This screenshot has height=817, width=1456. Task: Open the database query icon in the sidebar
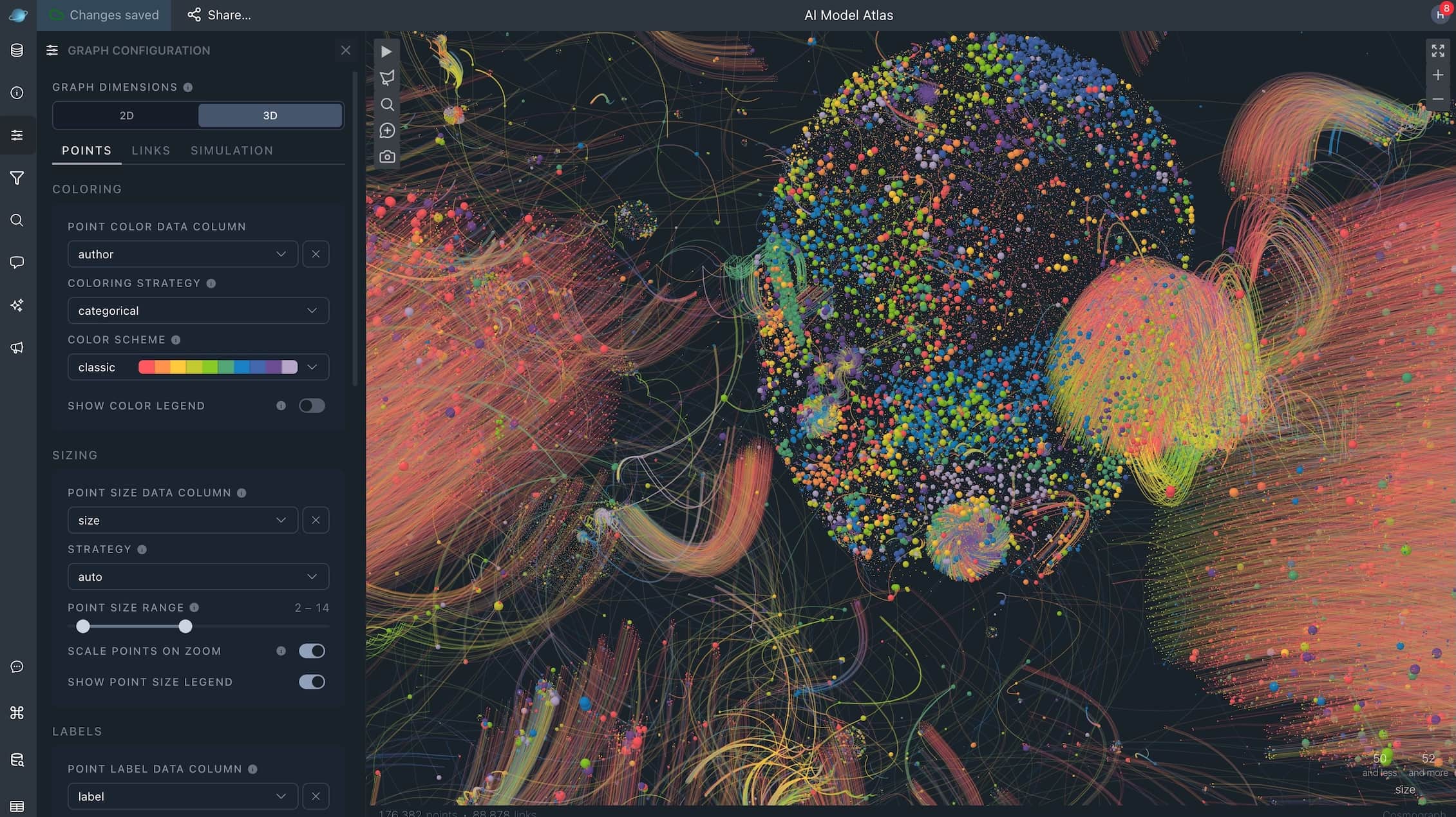(x=17, y=760)
